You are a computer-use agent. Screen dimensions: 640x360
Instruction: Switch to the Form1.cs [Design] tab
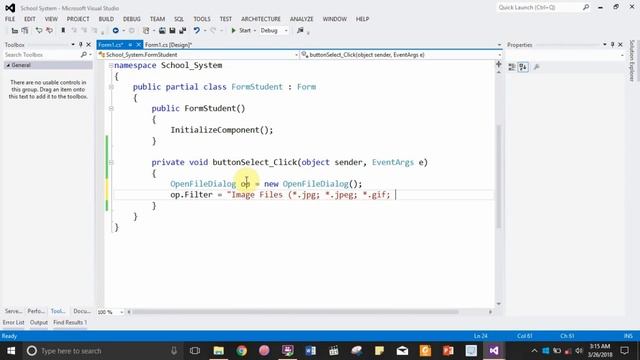click(x=168, y=44)
